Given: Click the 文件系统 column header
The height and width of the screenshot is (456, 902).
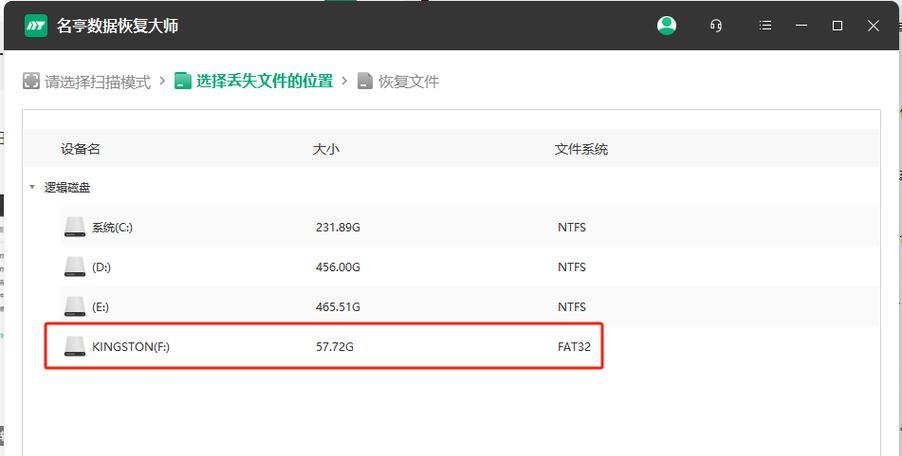Looking at the screenshot, I should [x=581, y=149].
